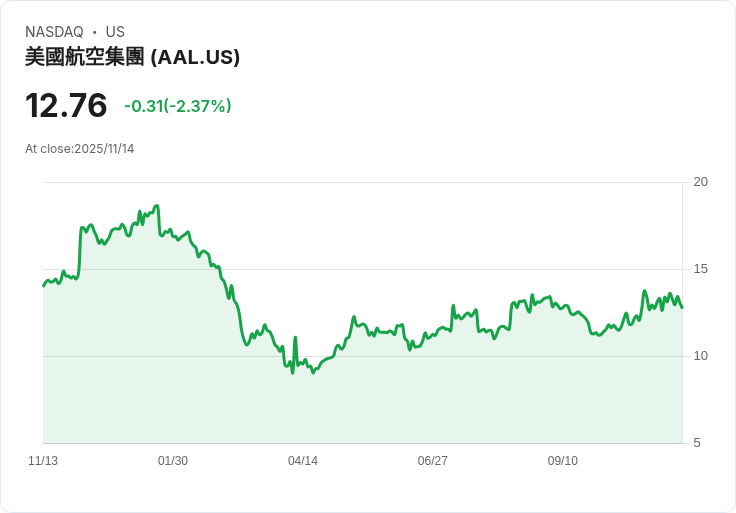Screen dimensions: 736x513
Task: Click the 15 price axis label
Action: coord(700,269)
